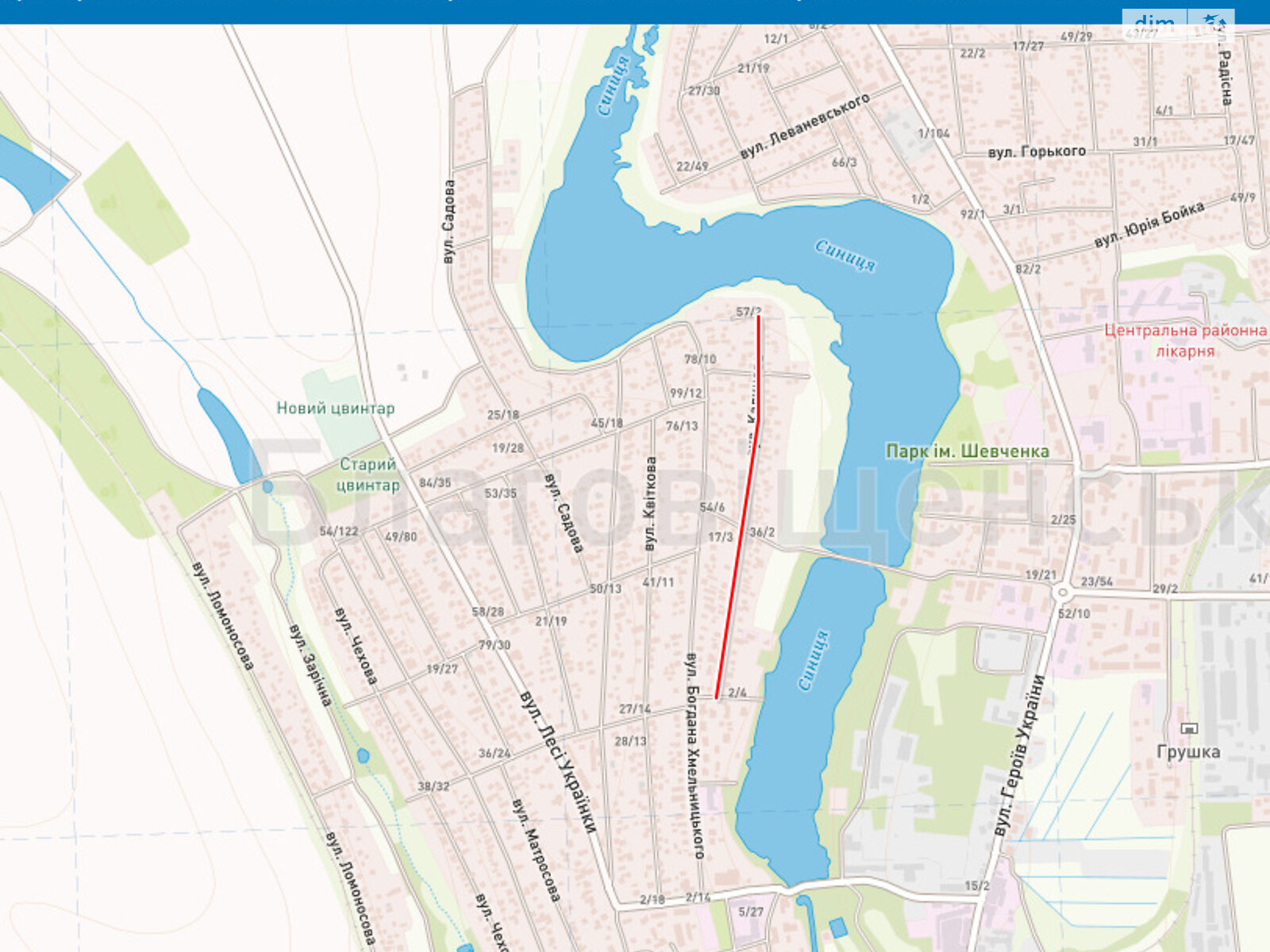Select house number 22/2
Image resolution: width=1270 pixels, height=952 pixels.
[x=973, y=53]
